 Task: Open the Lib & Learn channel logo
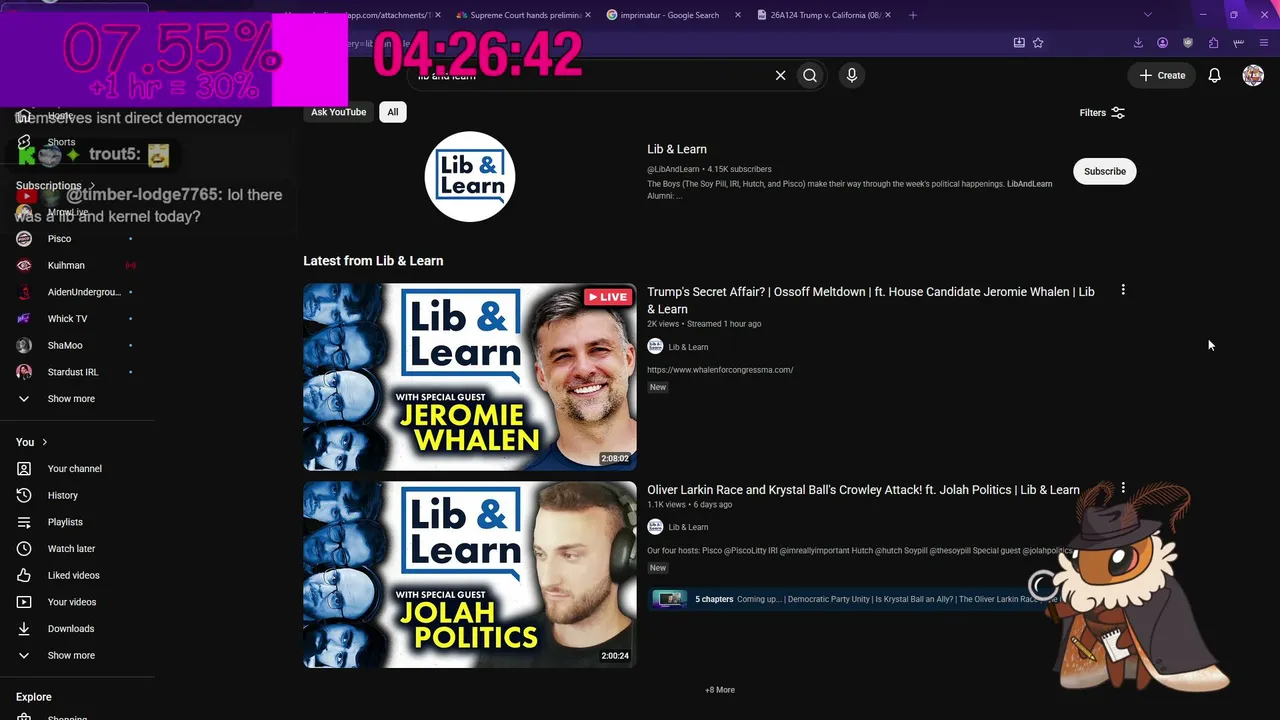pyautogui.click(x=470, y=176)
